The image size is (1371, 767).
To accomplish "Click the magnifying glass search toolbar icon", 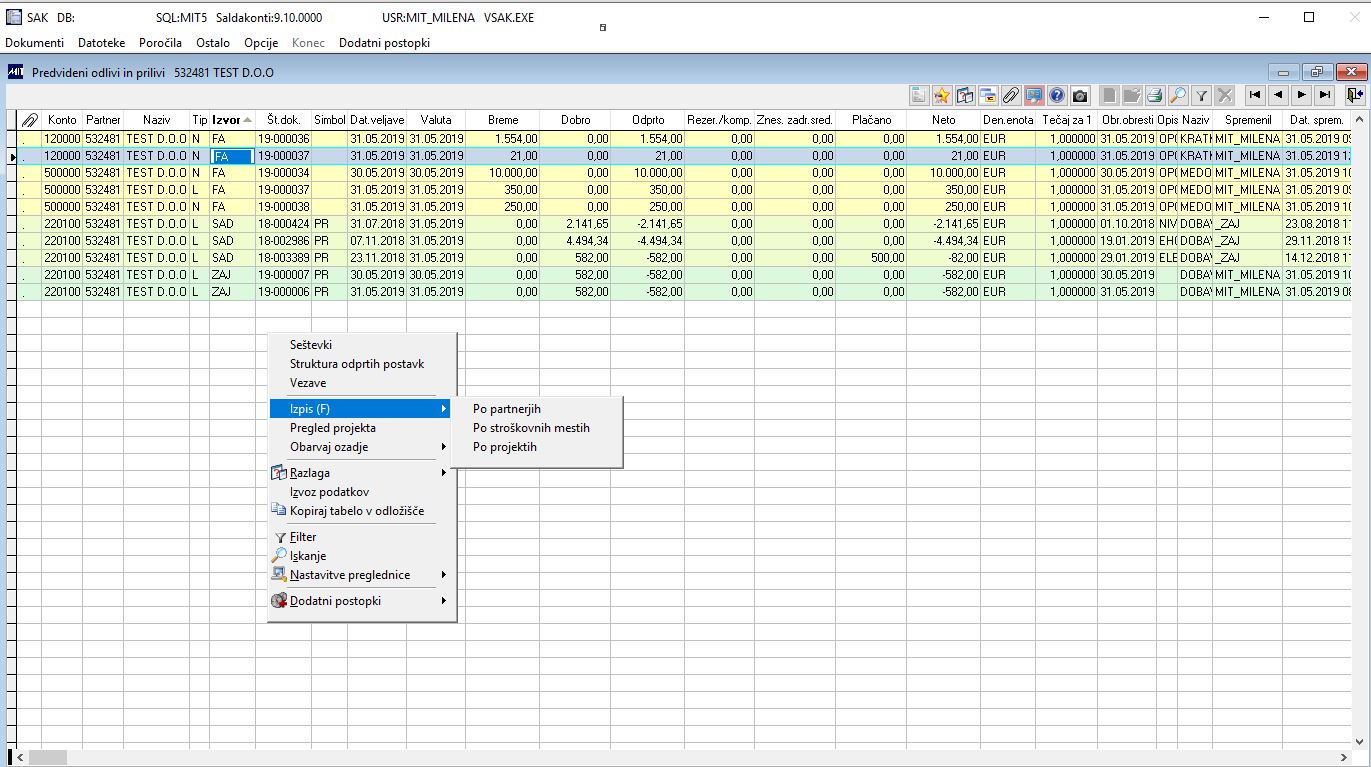I will tap(1178, 95).
